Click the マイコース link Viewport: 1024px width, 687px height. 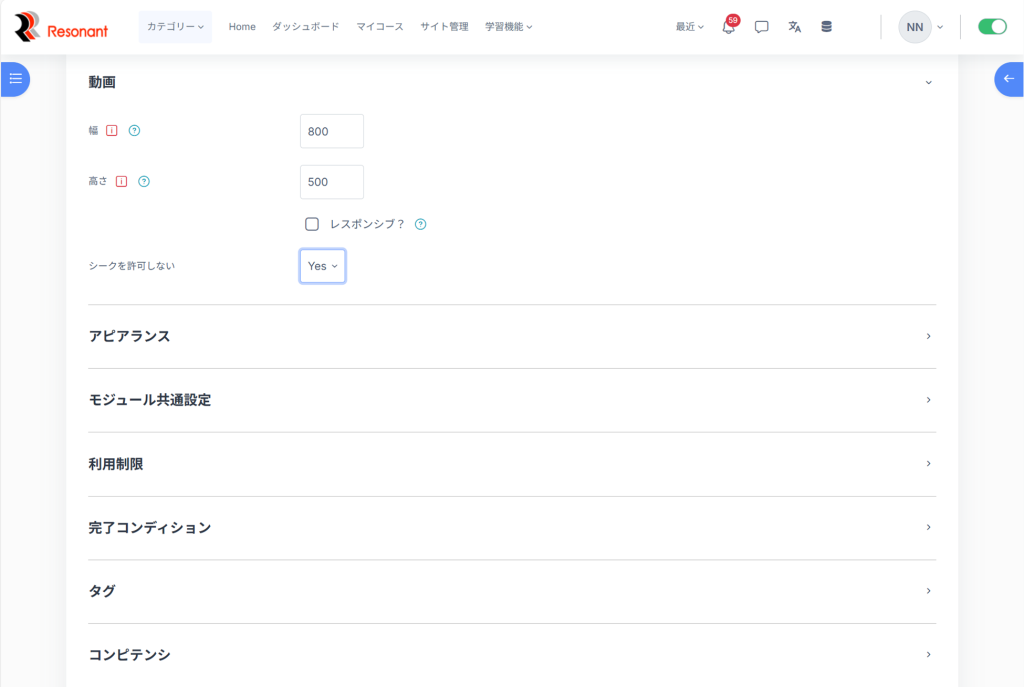[380, 27]
